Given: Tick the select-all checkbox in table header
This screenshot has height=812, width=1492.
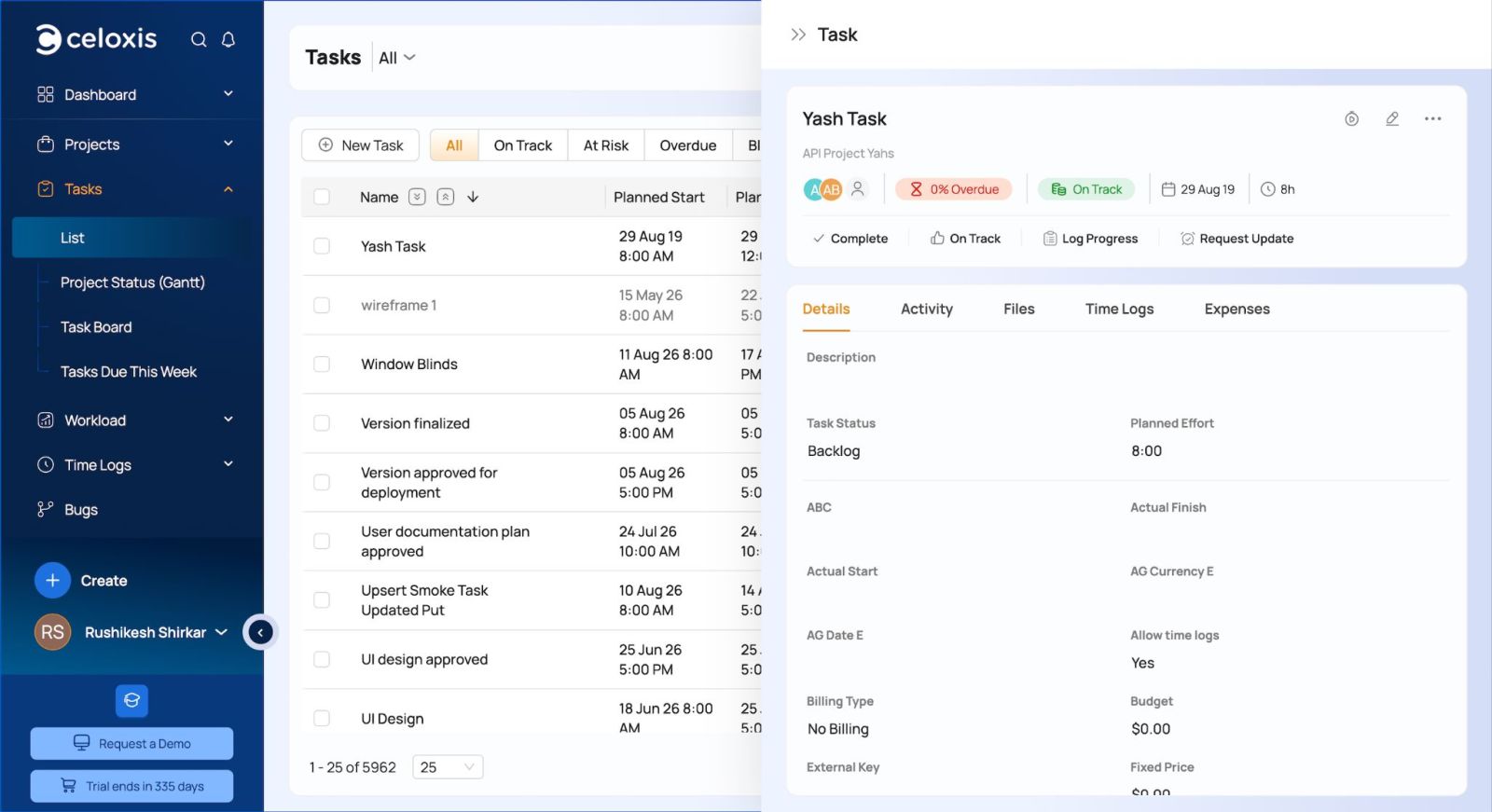Looking at the screenshot, I should [322, 197].
